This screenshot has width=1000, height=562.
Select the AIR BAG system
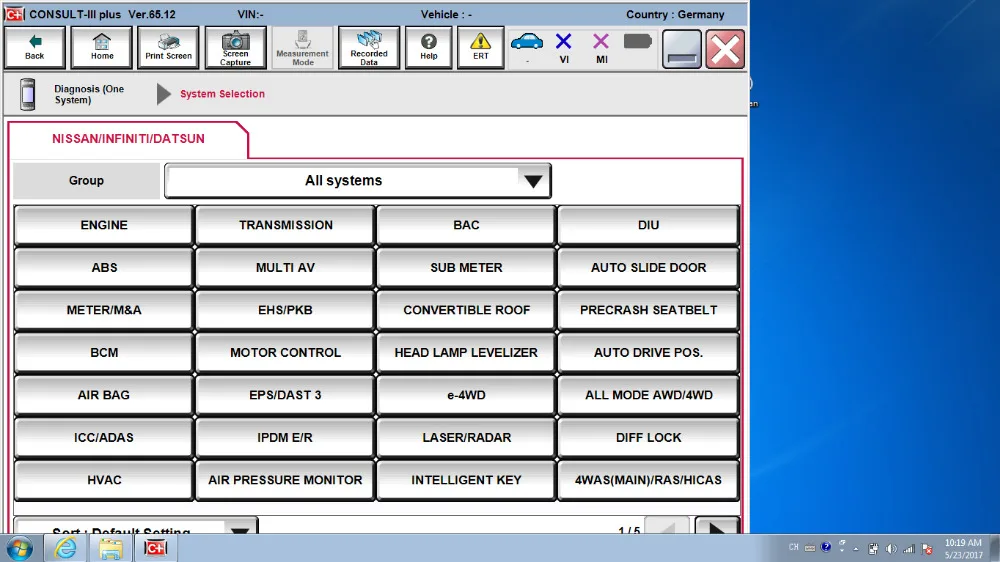tap(104, 396)
